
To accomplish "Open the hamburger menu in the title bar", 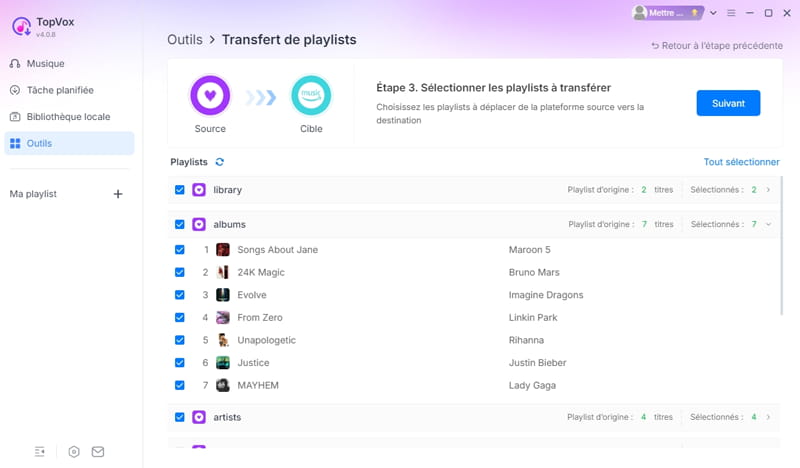I will pyautogui.click(x=731, y=13).
